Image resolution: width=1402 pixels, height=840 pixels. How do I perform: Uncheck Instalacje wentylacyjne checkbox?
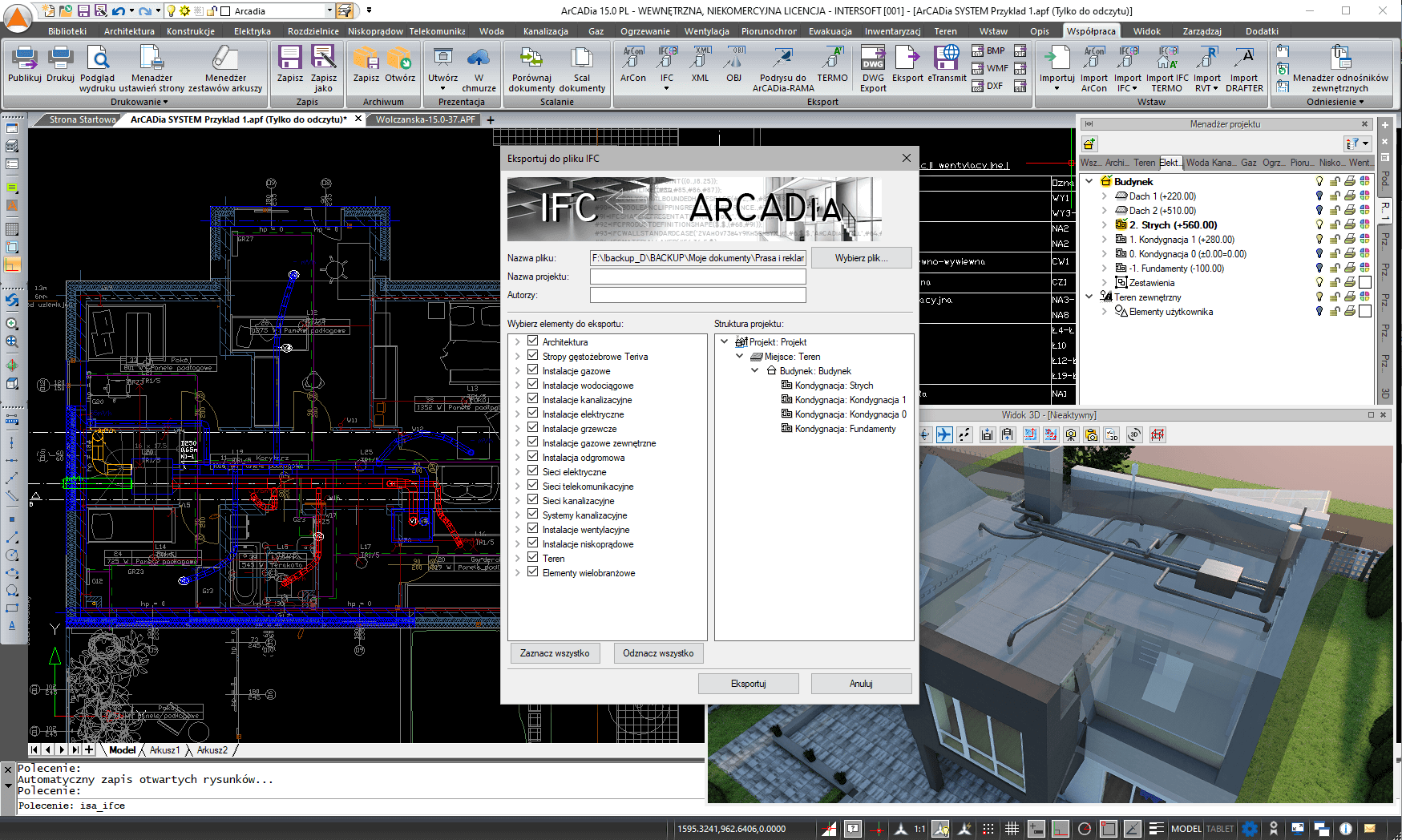point(532,528)
